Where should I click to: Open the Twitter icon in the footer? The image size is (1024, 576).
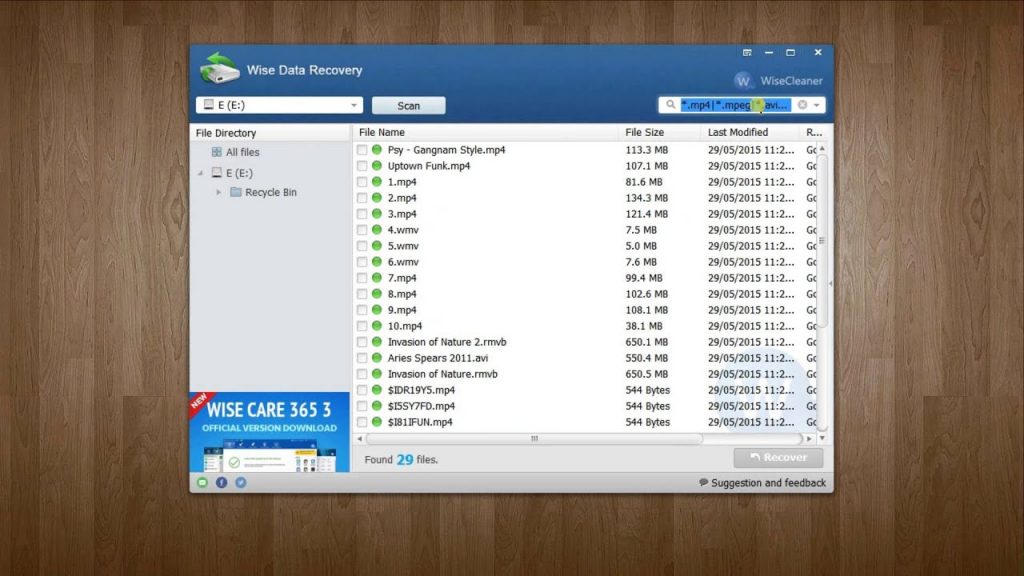tap(240, 483)
